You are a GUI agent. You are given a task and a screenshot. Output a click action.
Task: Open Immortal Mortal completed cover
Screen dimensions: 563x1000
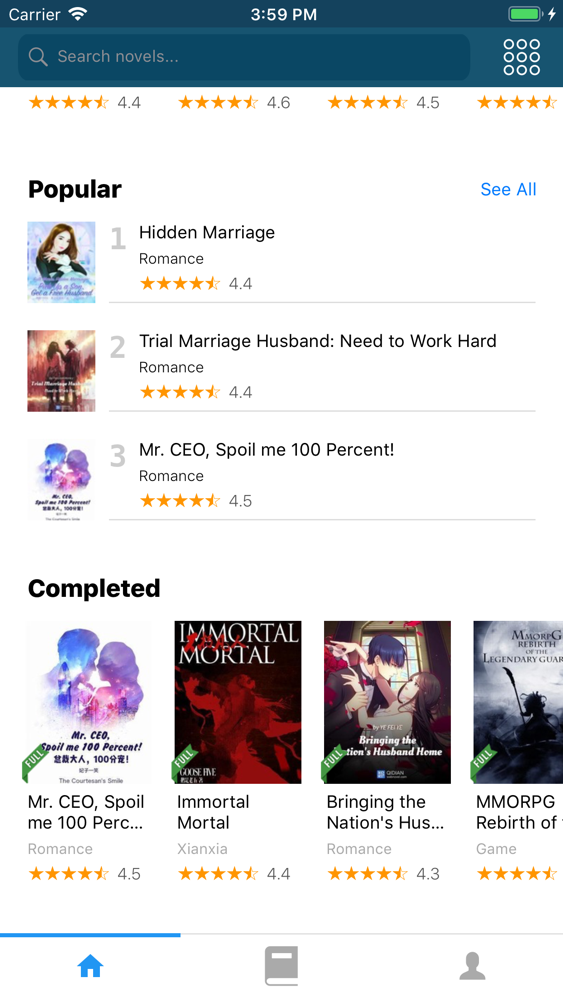coord(238,702)
